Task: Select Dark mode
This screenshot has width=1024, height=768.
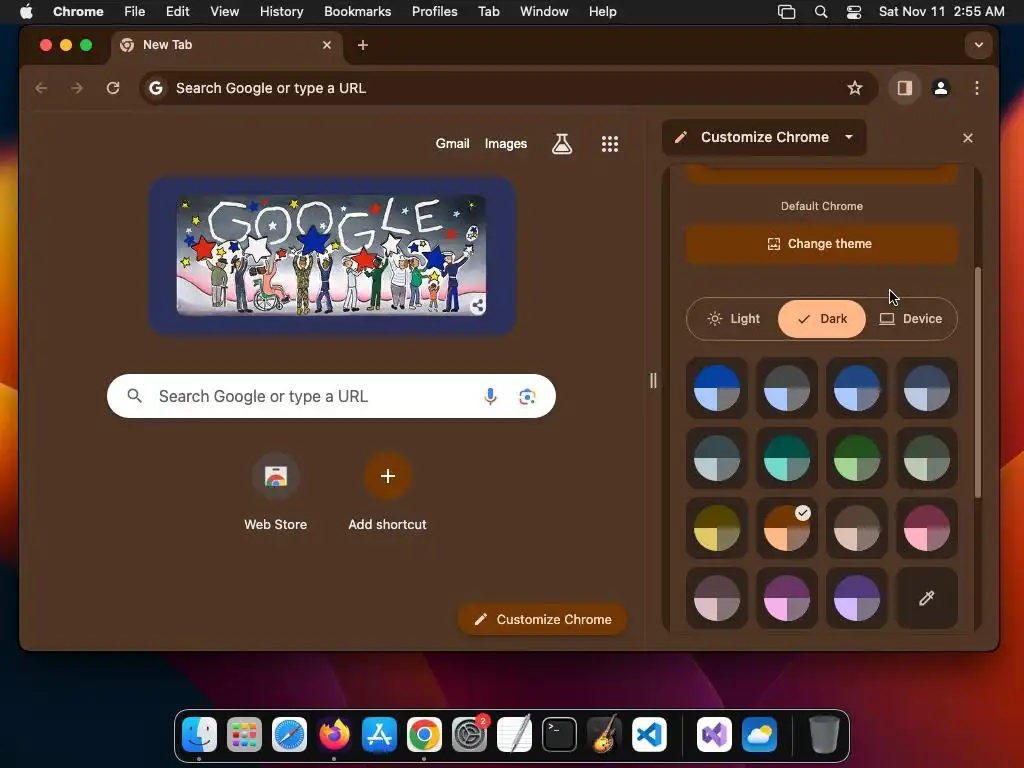Action: [822, 319]
